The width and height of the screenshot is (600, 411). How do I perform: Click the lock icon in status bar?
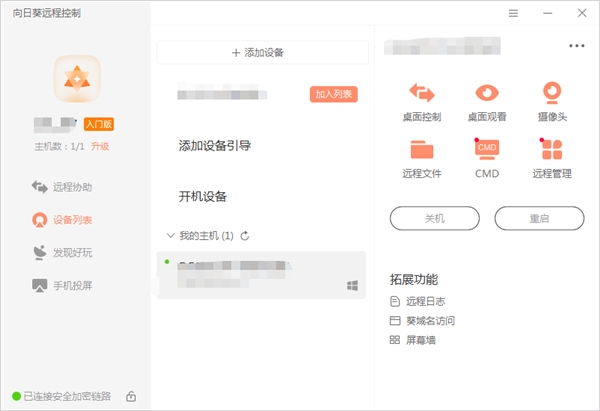pyautogui.click(x=131, y=396)
